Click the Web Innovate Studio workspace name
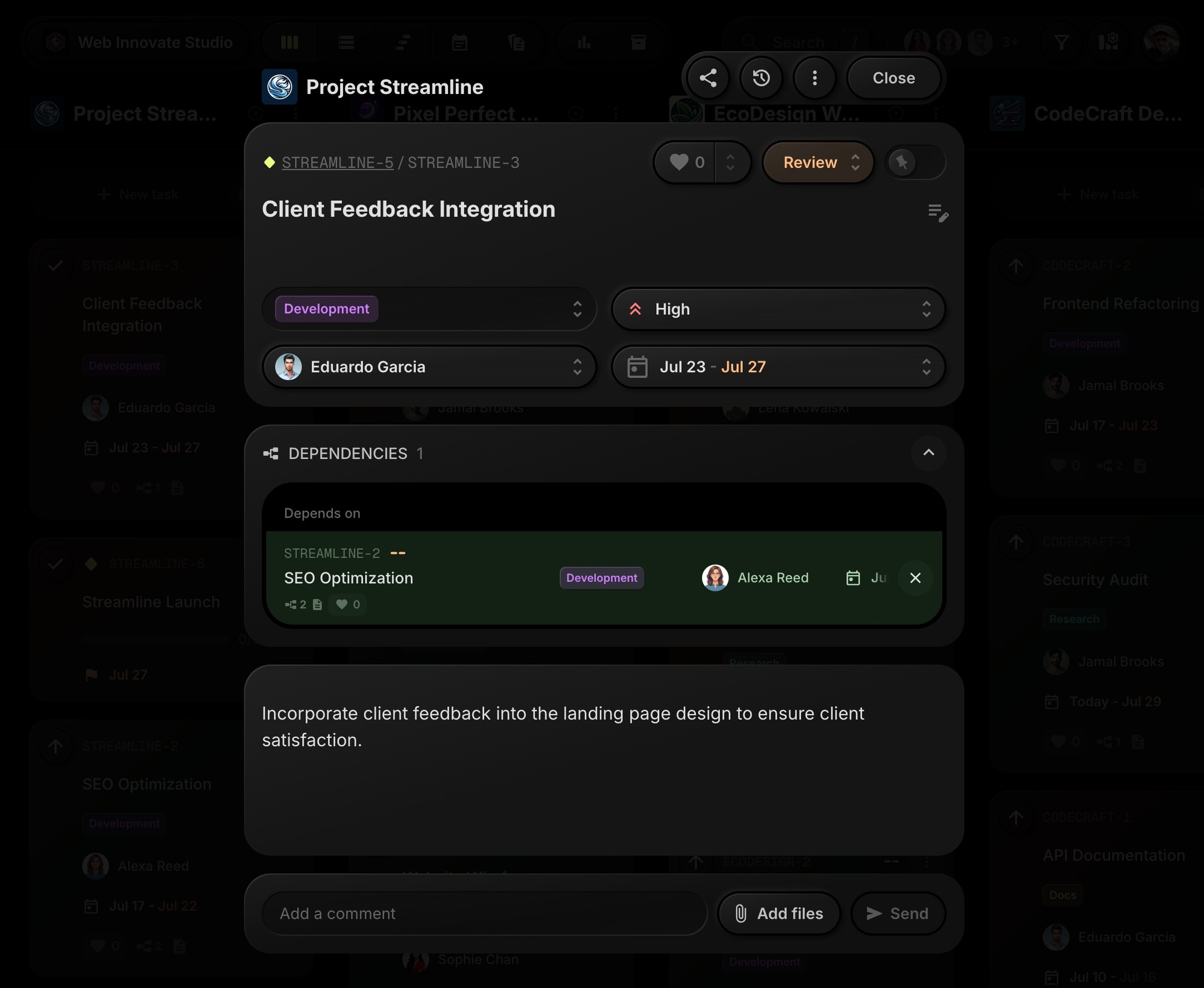 [x=155, y=42]
